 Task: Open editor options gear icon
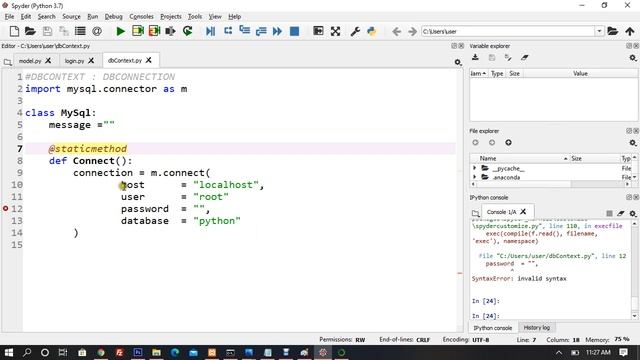(458, 62)
